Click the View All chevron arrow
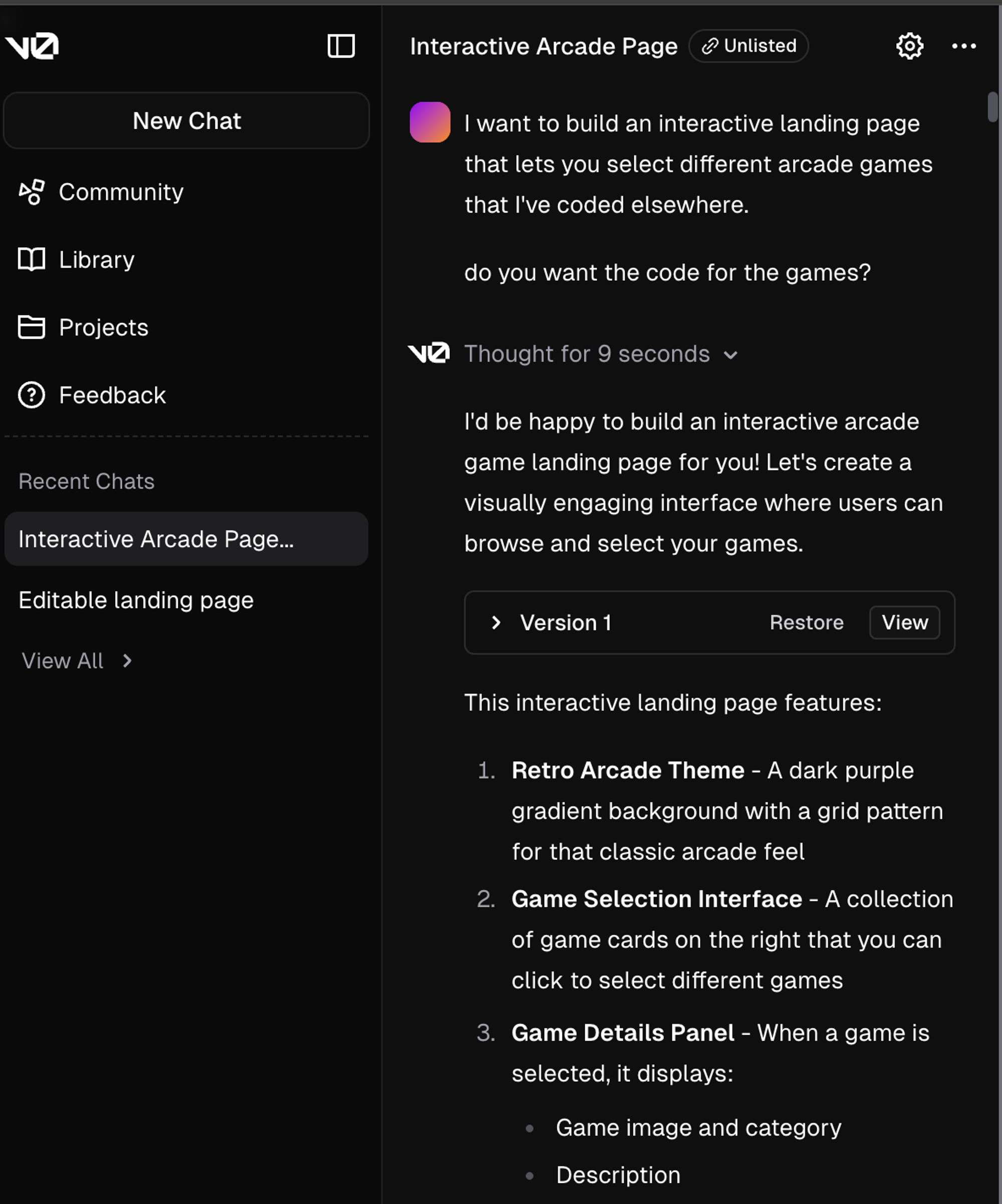Screen dimensions: 1002x1204 coord(127,661)
